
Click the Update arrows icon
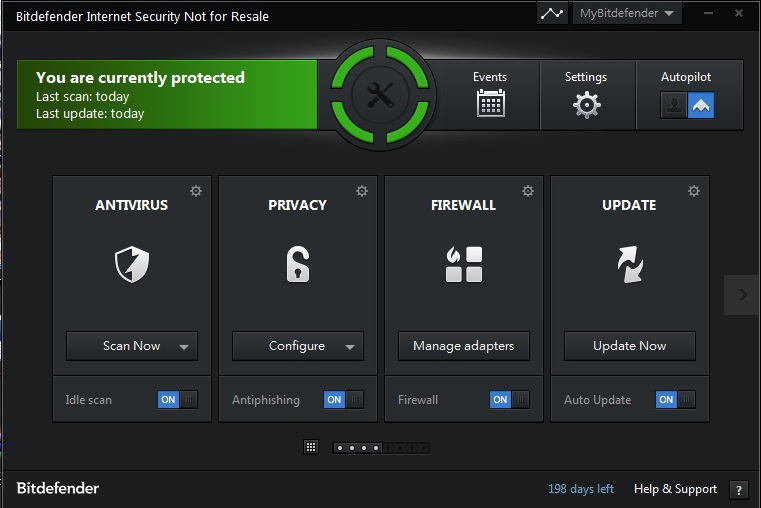[629, 265]
